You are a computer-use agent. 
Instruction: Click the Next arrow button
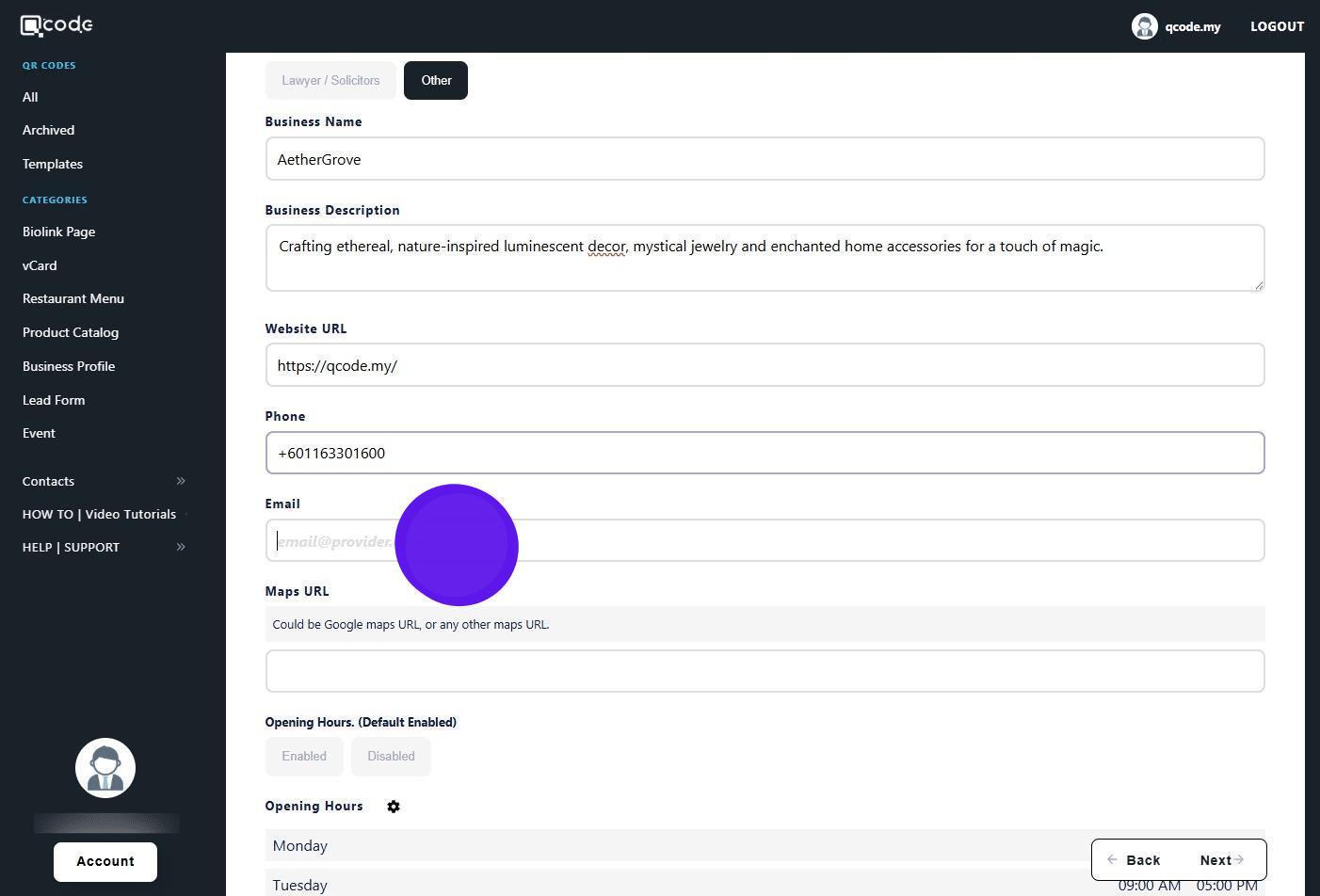pyautogui.click(x=1221, y=860)
